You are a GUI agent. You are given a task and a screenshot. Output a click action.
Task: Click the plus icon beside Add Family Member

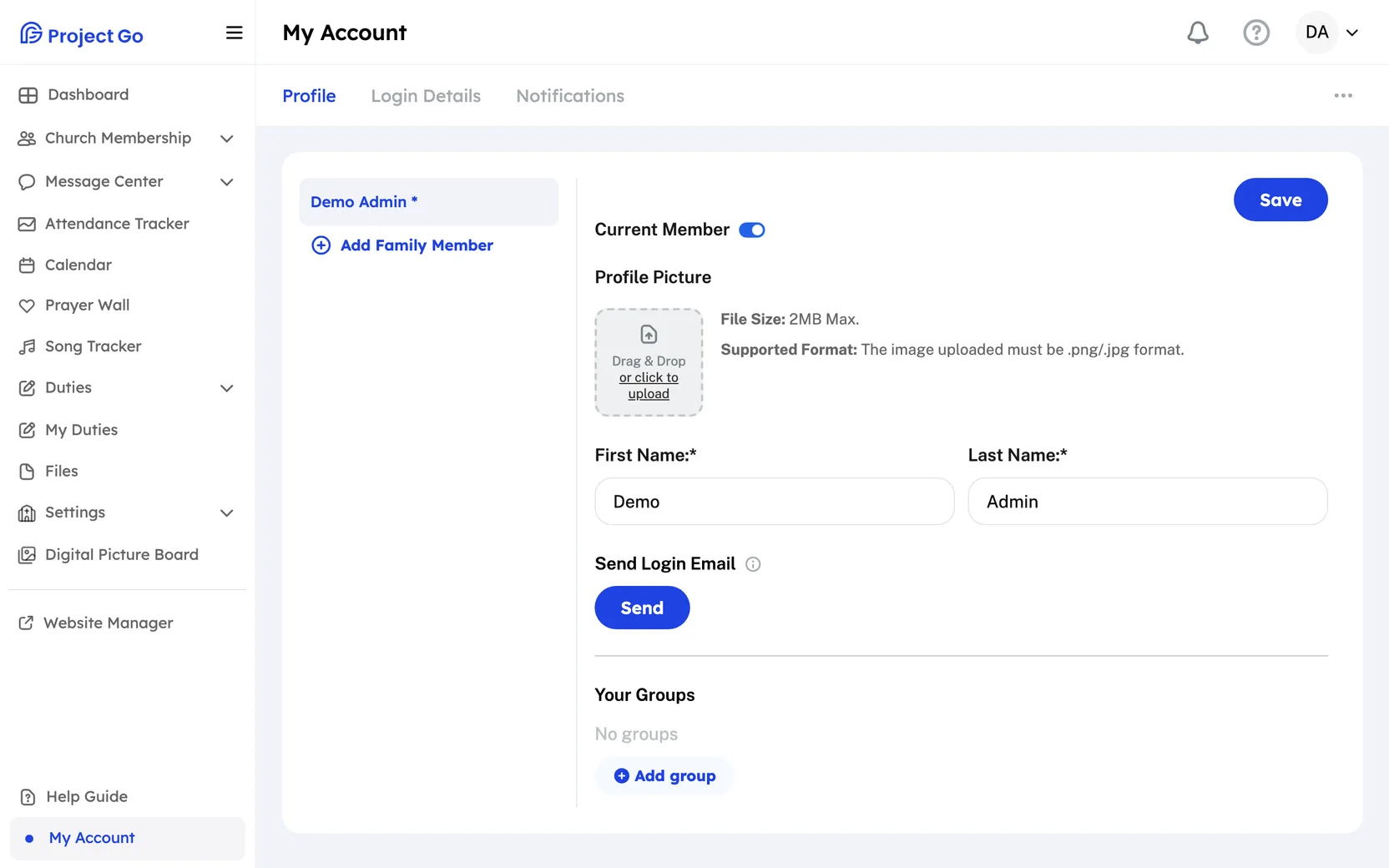tap(321, 245)
